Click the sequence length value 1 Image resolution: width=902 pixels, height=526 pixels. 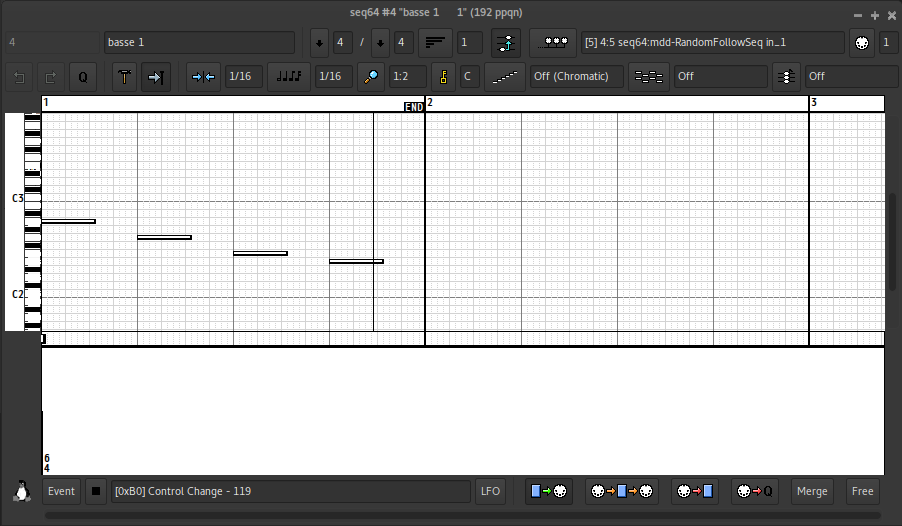(x=470, y=43)
